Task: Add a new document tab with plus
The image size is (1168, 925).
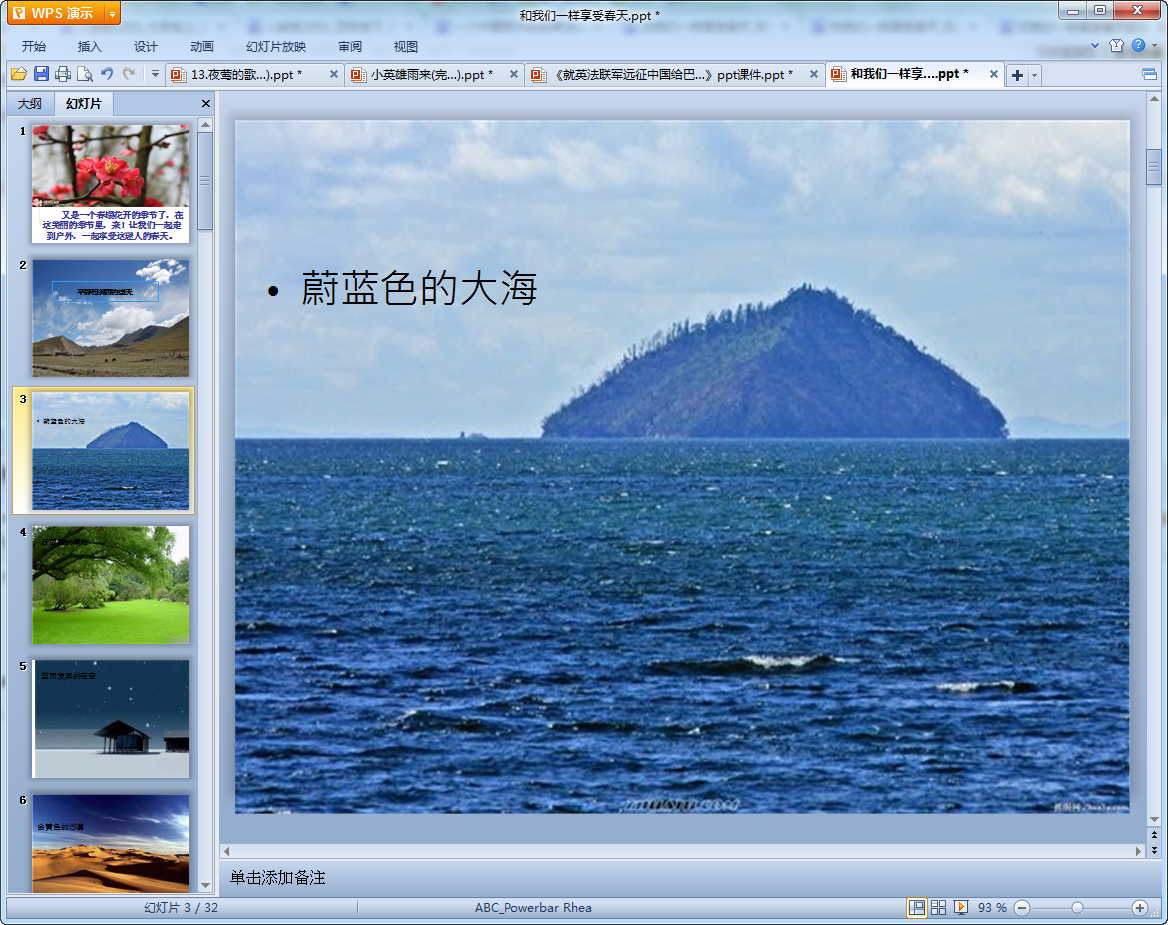Action: click(1017, 75)
